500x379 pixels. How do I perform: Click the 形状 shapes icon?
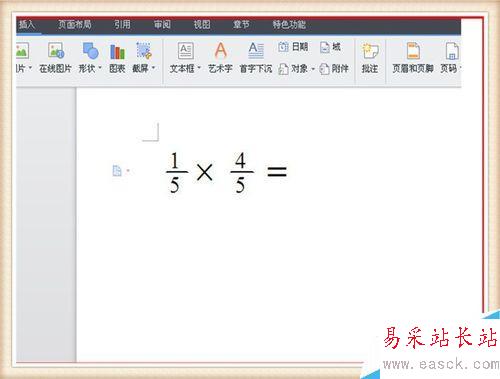(90, 51)
